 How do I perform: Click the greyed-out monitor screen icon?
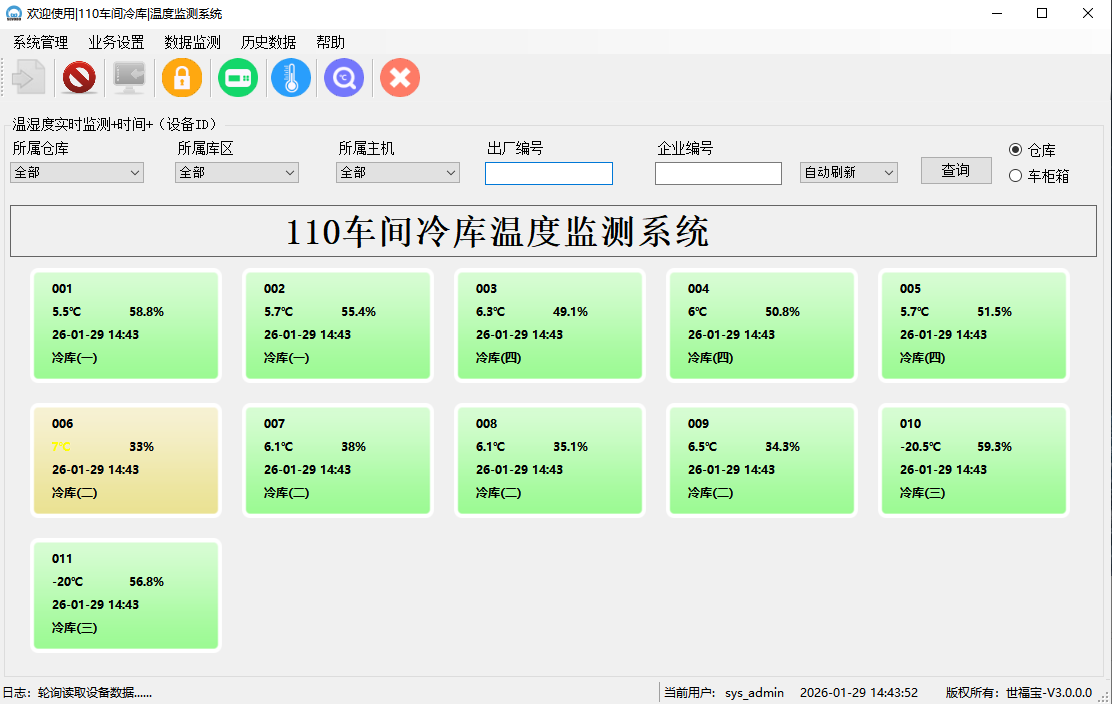click(x=129, y=77)
